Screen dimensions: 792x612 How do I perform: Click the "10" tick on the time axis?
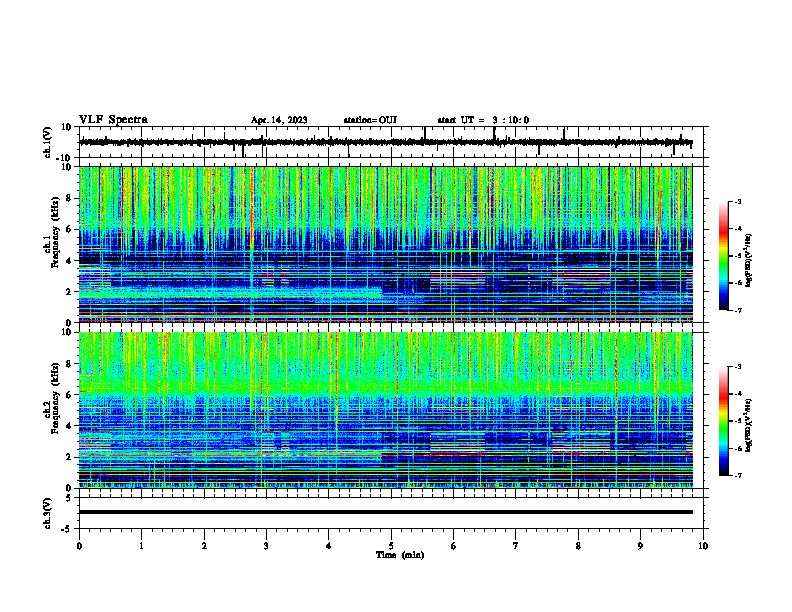pyautogui.click(x=703, y=546)
